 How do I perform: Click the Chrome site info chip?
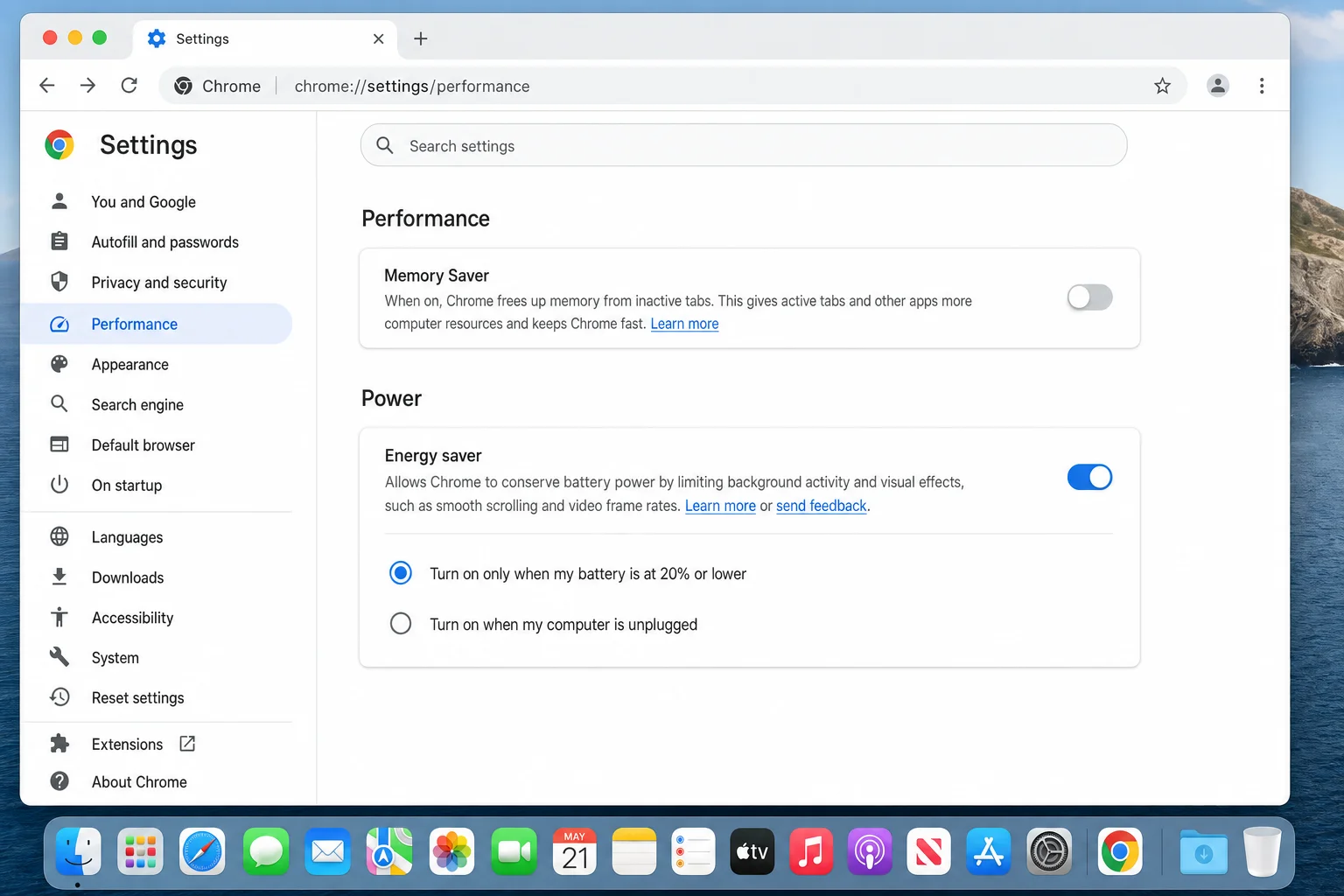coord(218,86)
